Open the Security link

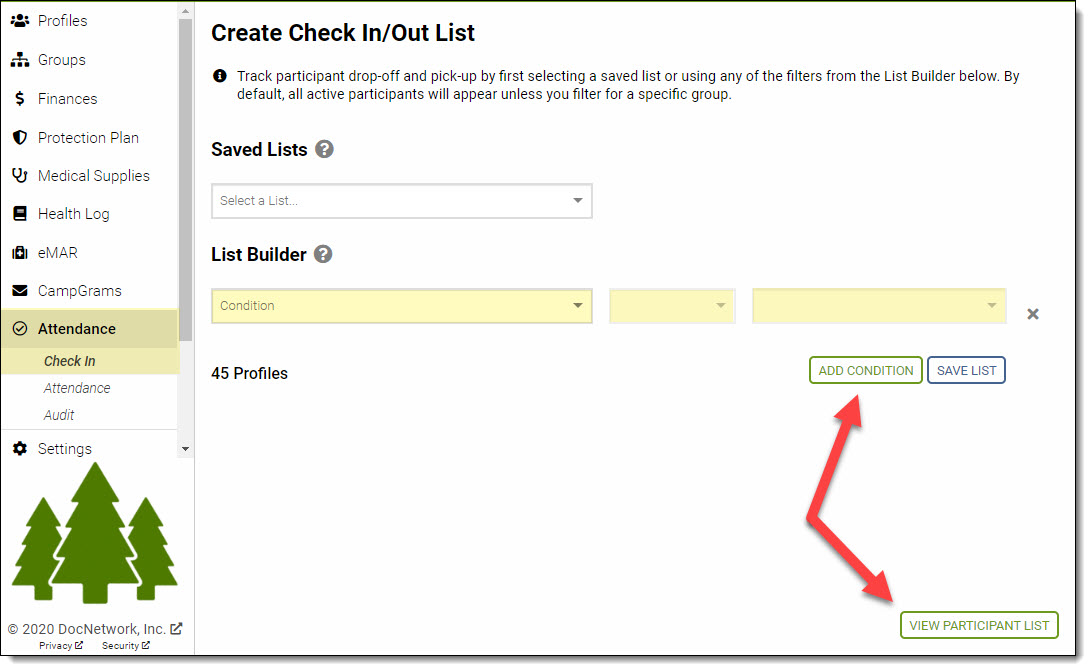pyautogui.click(x=120, y=645)
